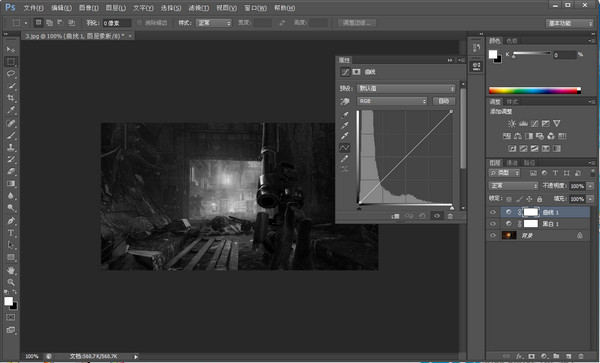Select the Eyedropper tool in left toolbar
Image resolution: width=600 pixels, height=363 pixels.
(11, 110)
